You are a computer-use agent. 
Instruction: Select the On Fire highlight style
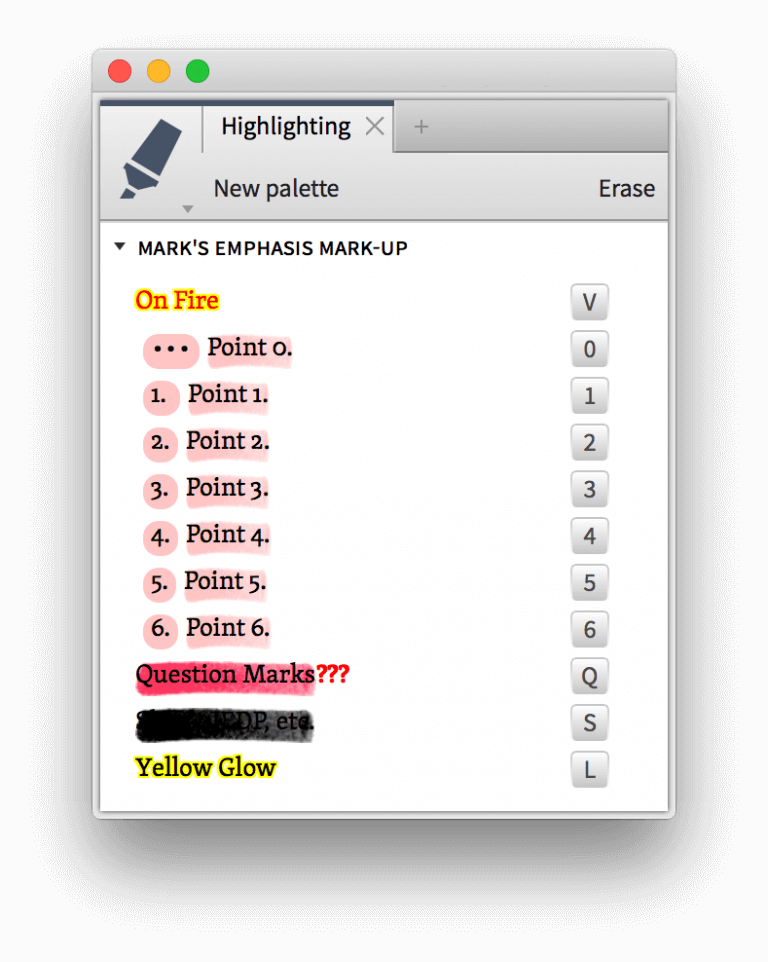point(177,300)
